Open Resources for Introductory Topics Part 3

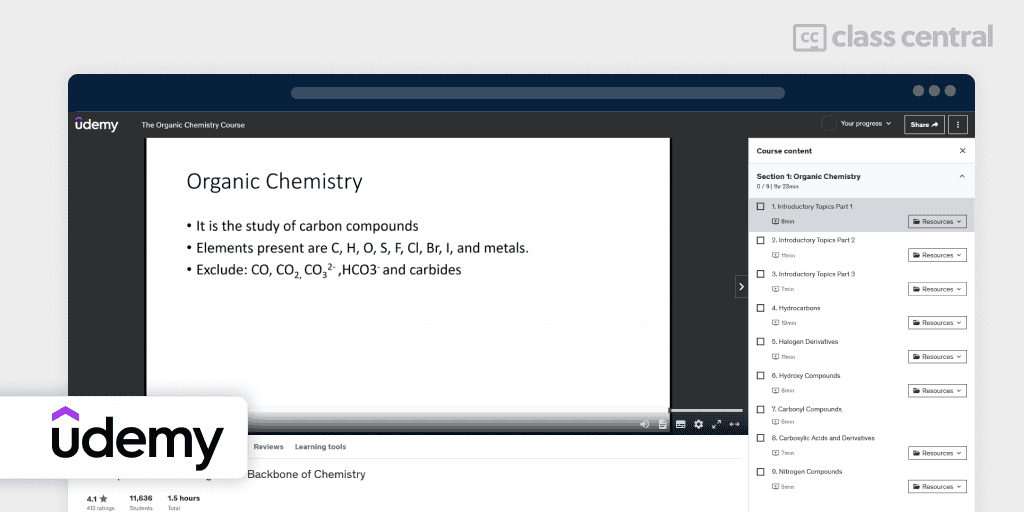(x=937, y=289)
